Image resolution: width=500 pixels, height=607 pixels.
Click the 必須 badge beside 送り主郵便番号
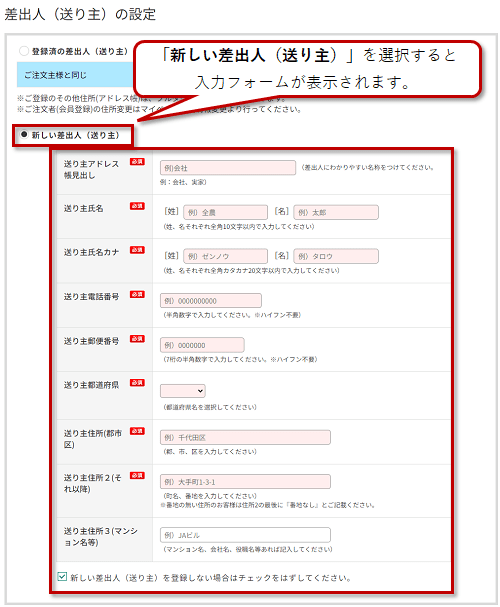point(137,338)
